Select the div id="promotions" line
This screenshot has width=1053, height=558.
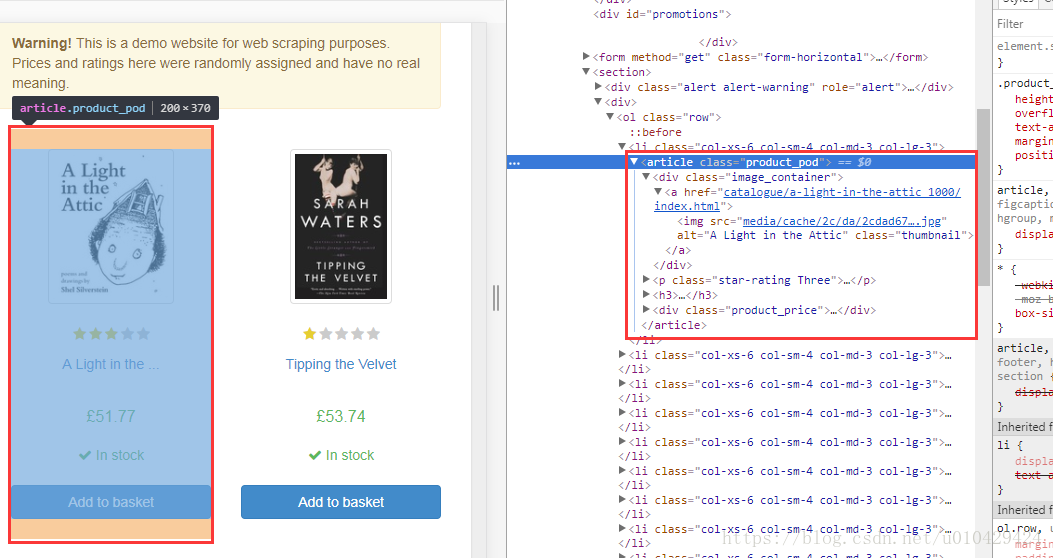point(662,13)
